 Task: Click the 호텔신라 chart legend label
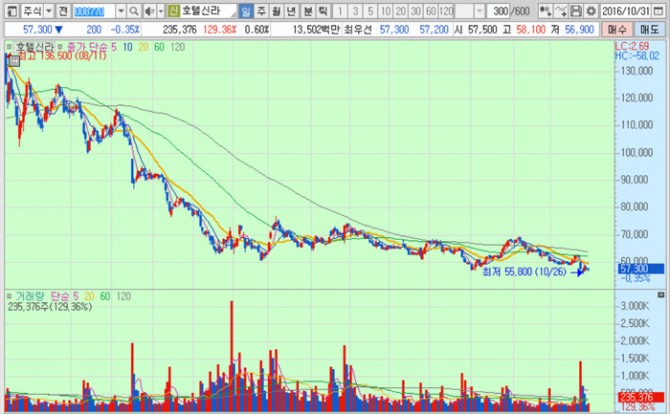click(x=35, y=47)
